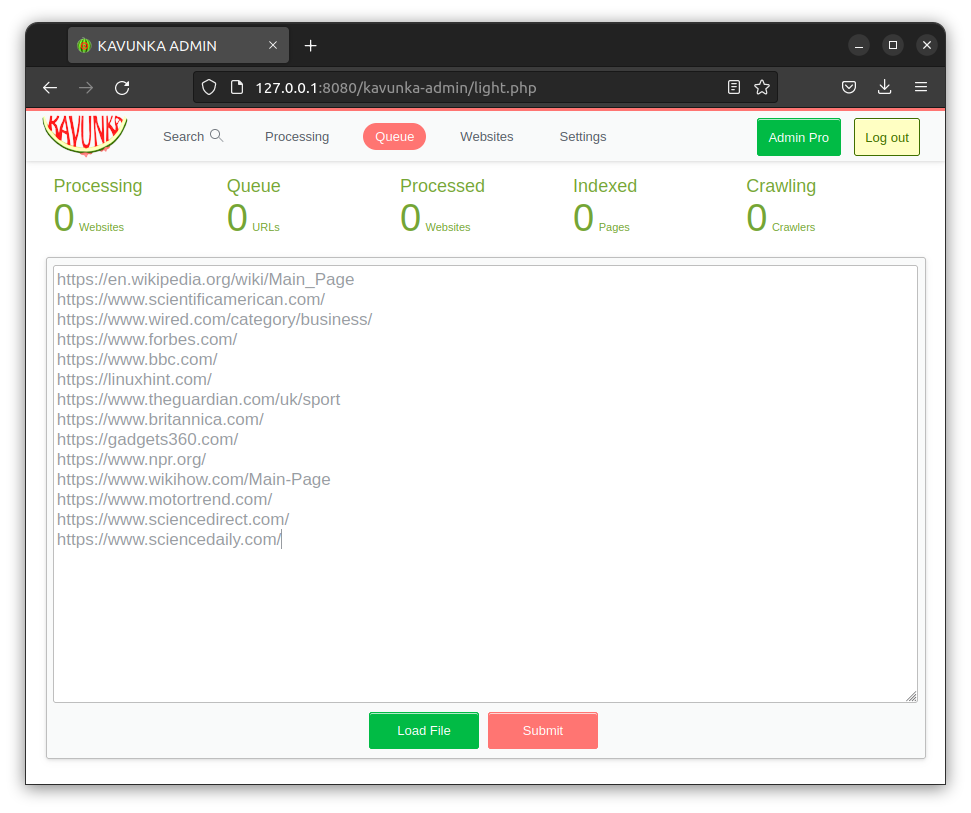This screenshot has height=813, width=971.
Task: Go to the Websites section
Action: tap(487, 137)
